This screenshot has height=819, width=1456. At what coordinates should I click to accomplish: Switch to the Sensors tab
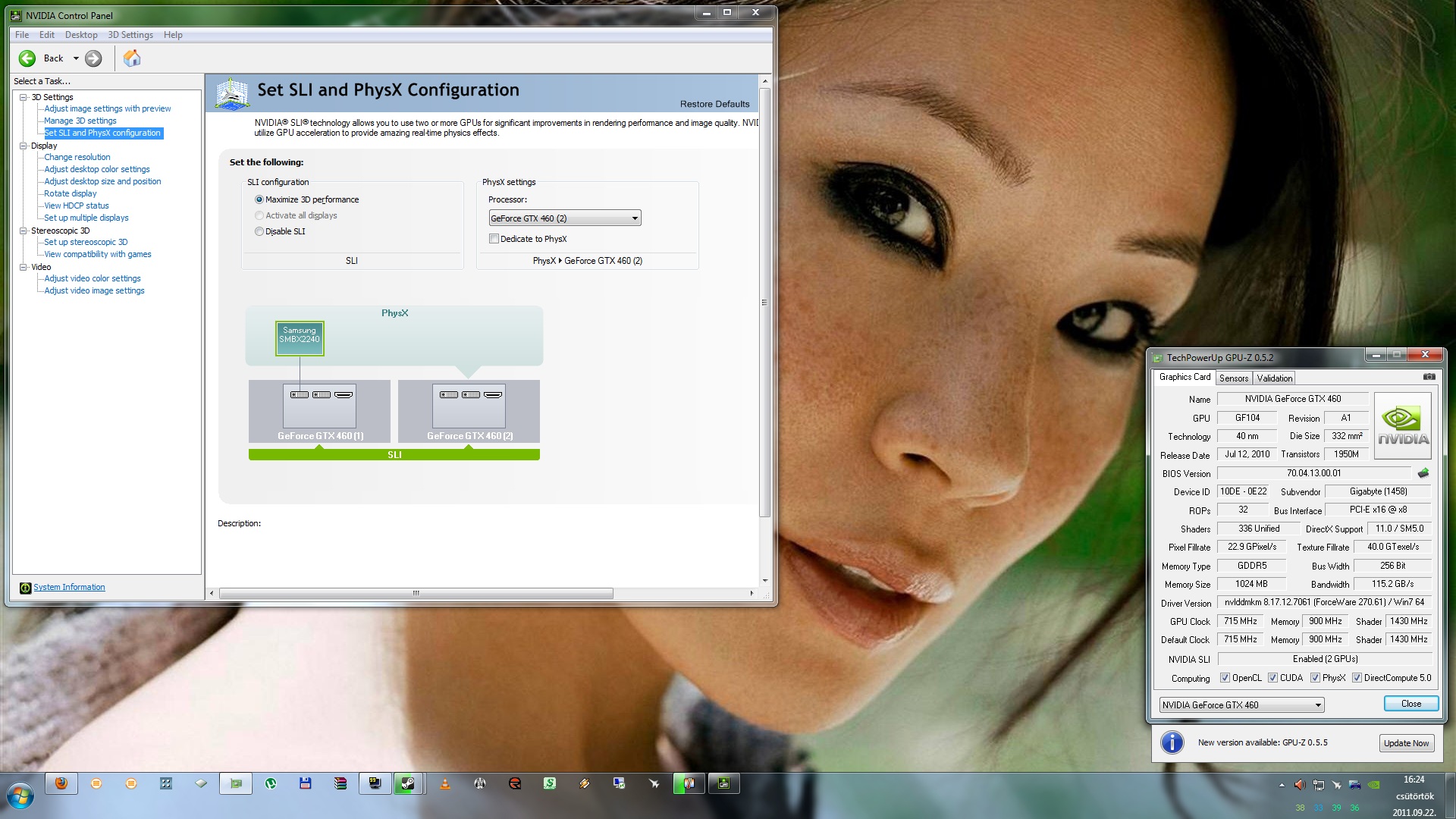[x=1233, y=378]
